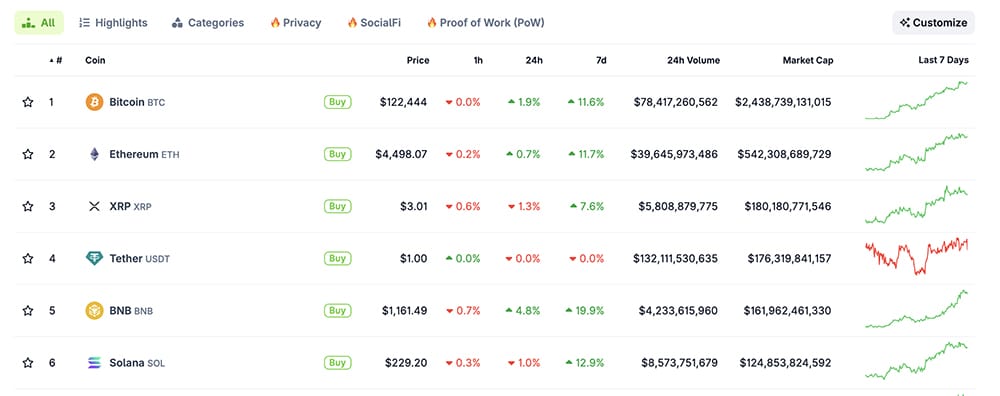Click the Solana logo icon

[x=94, y=363]
